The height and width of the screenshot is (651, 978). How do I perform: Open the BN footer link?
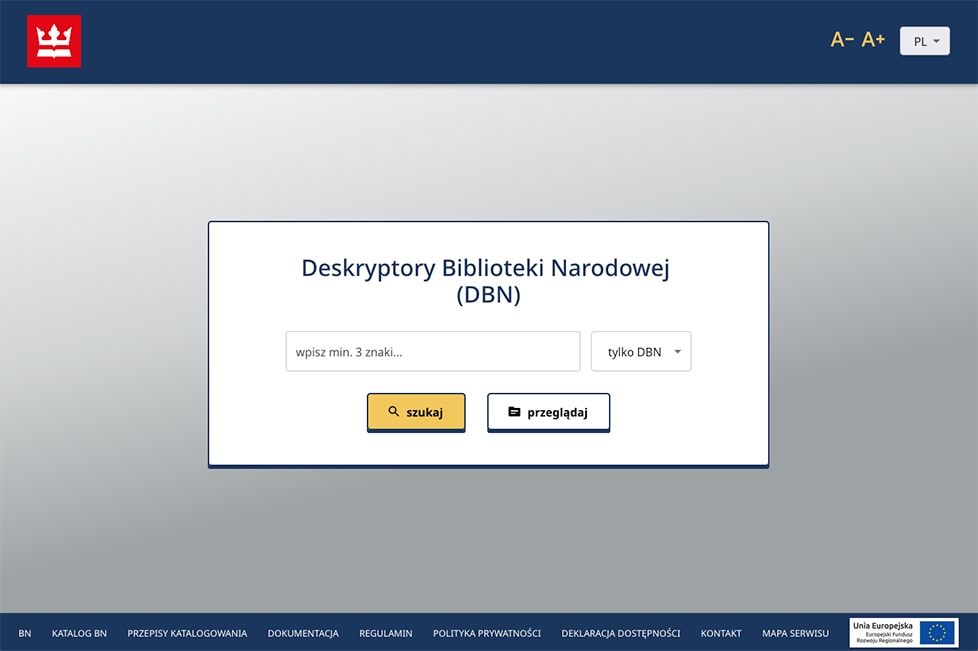click(x=25, y=634)
